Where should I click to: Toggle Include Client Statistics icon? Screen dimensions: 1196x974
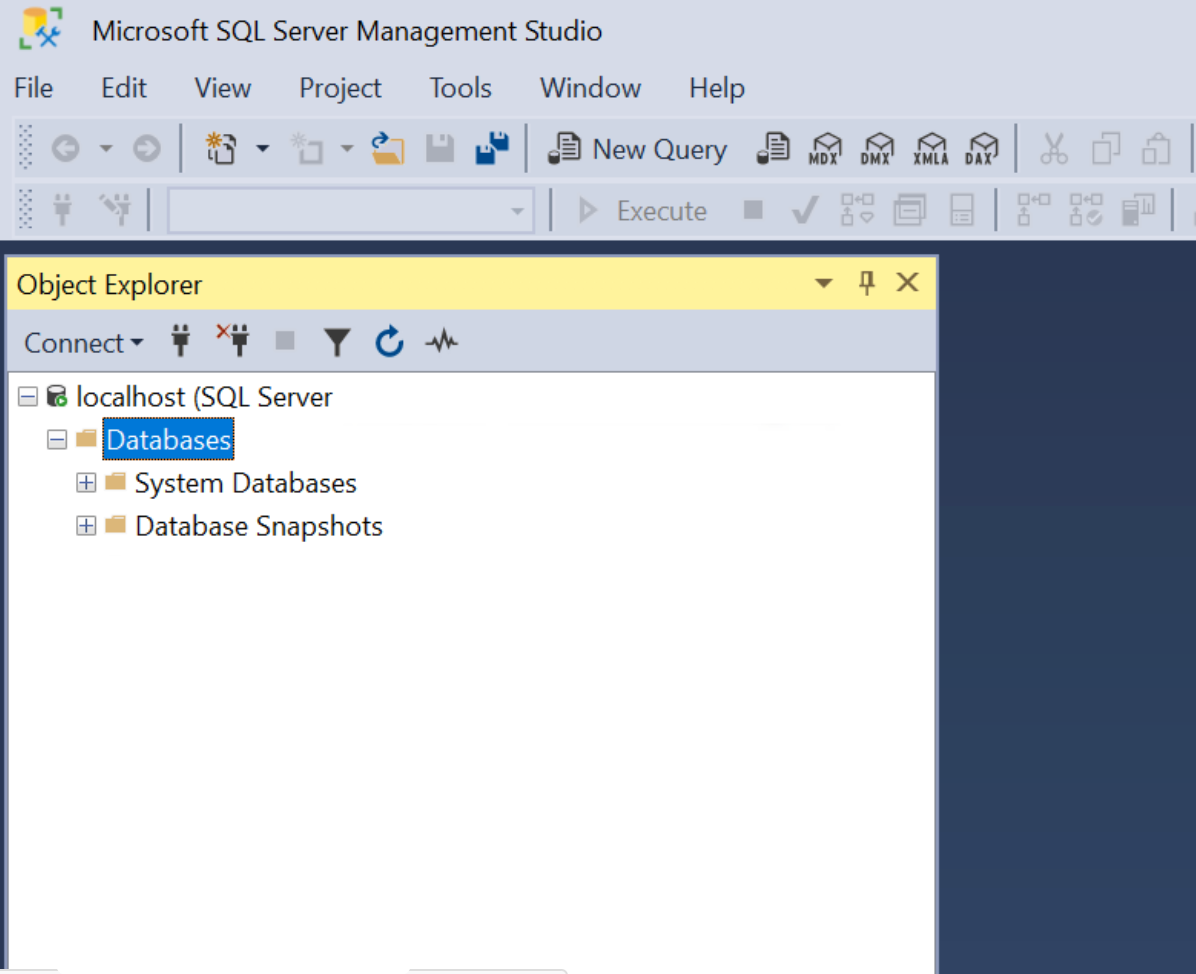pyautogui.click(x=1138, y=209)
